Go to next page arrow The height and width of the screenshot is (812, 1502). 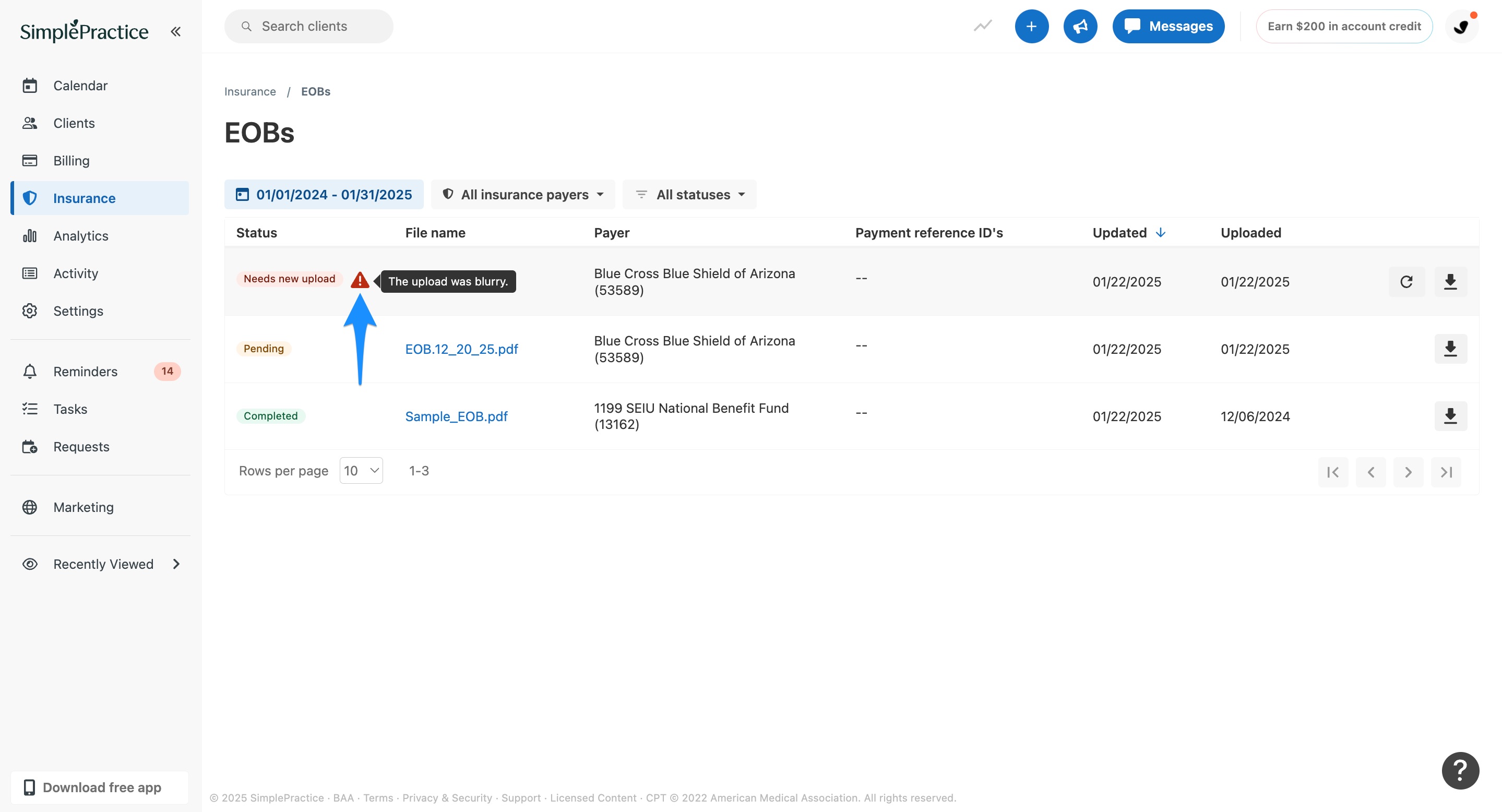click(x=1408, y=472)
